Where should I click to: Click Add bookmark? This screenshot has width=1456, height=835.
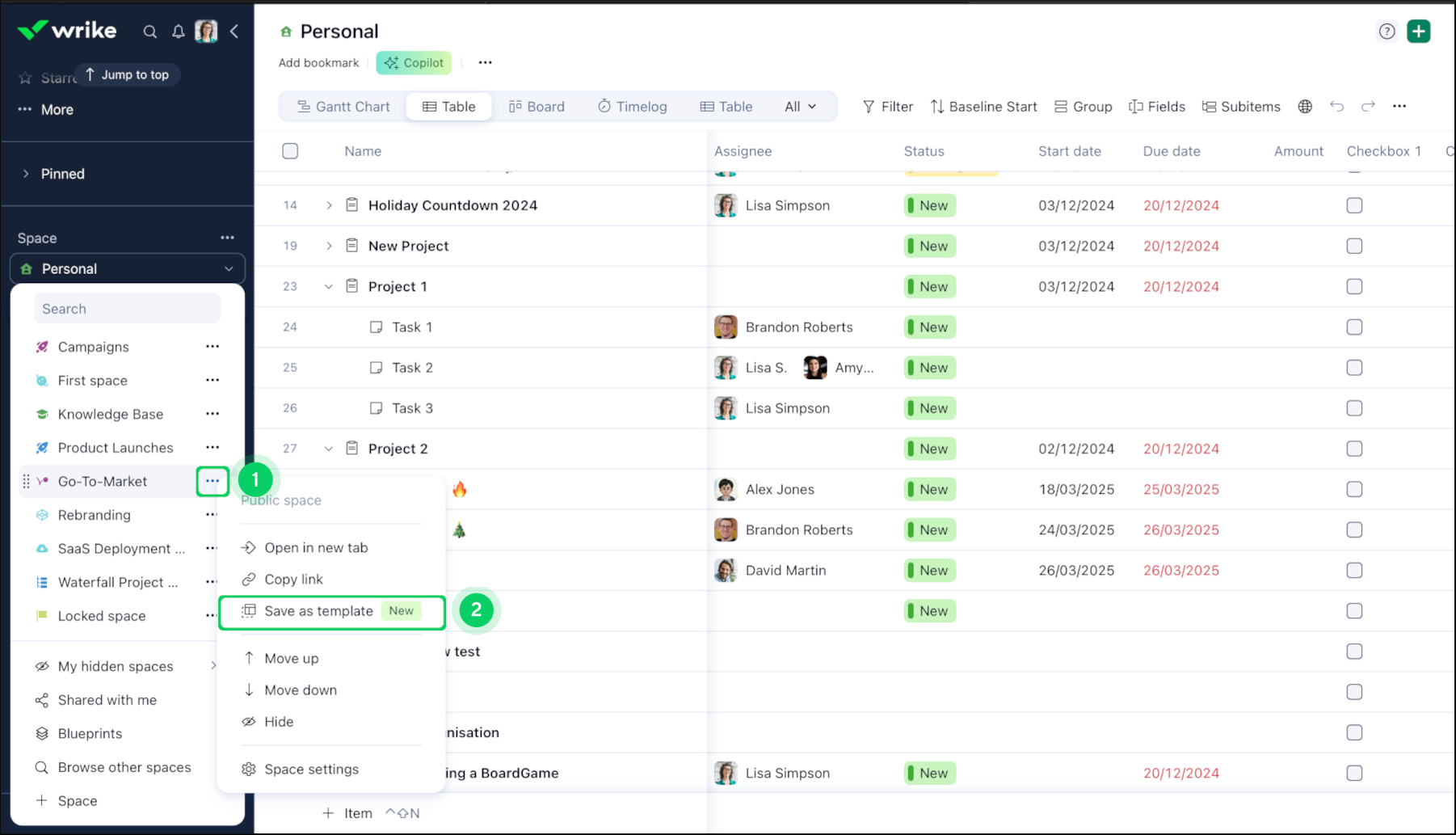[318, 63]
